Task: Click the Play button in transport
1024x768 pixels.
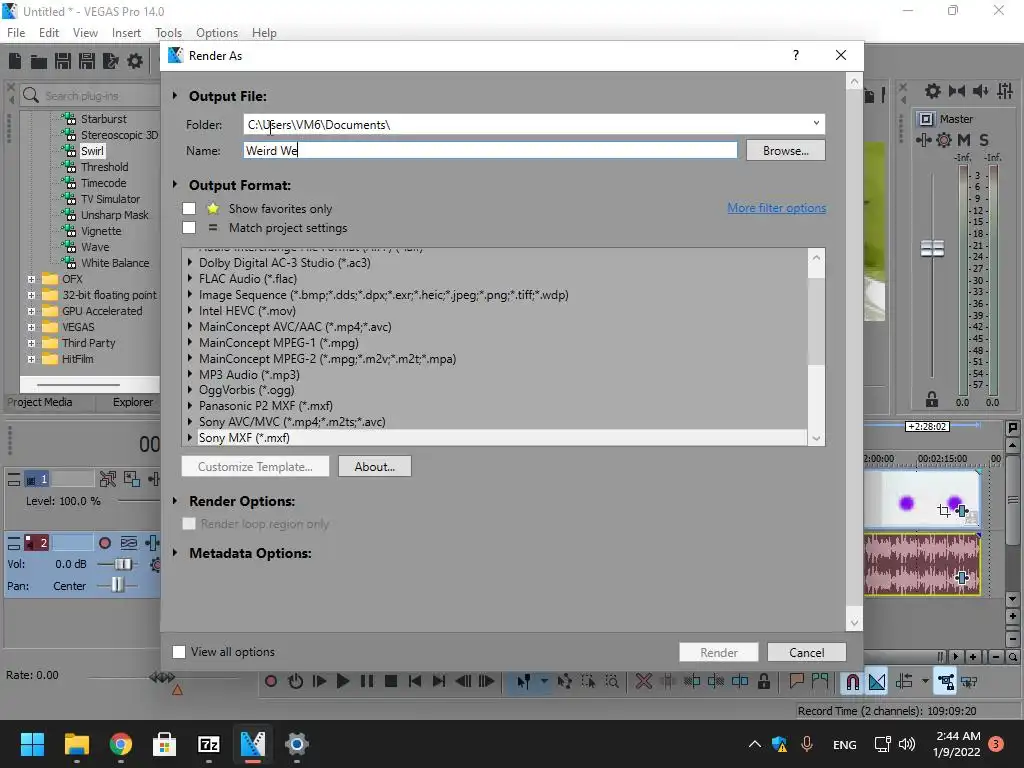Action: click(343, 681)
